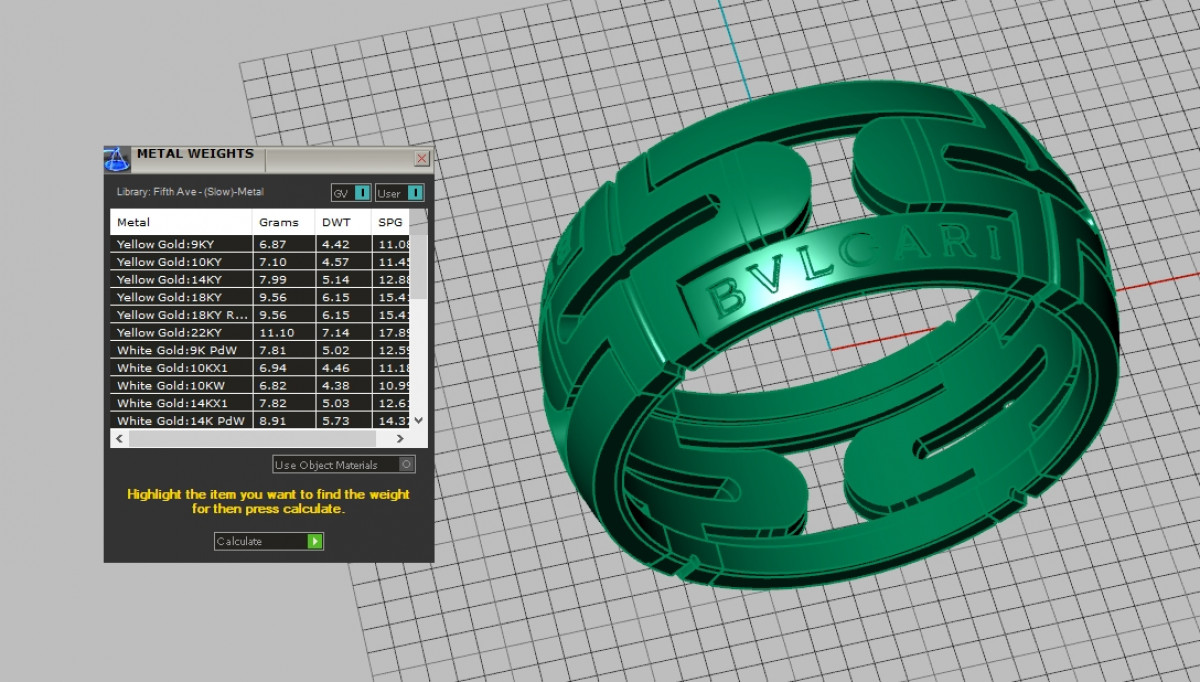Toggle the User library switch
Viewport: 1200px width, 682px height.
click(414, 192)
